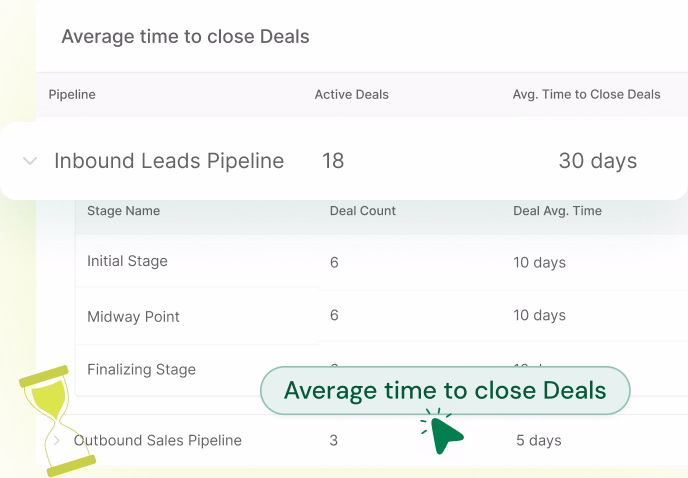The height and width of the screenshot is (478, 688).
Task: Click the Avg. Time to Close Deals header
Action: click(586, 94)
